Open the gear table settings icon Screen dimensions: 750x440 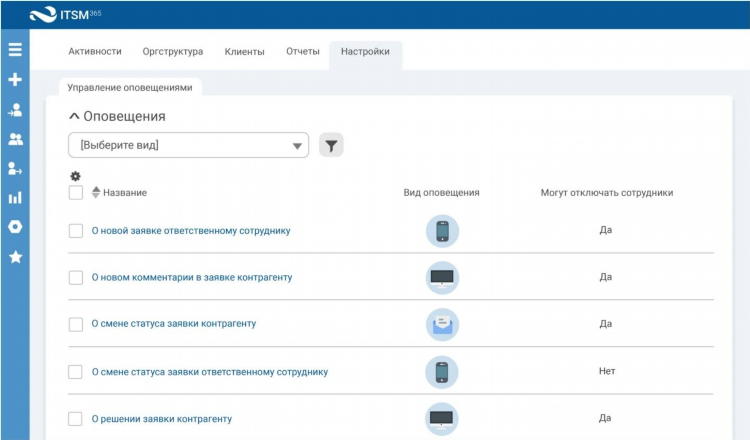tap(75, 176)
